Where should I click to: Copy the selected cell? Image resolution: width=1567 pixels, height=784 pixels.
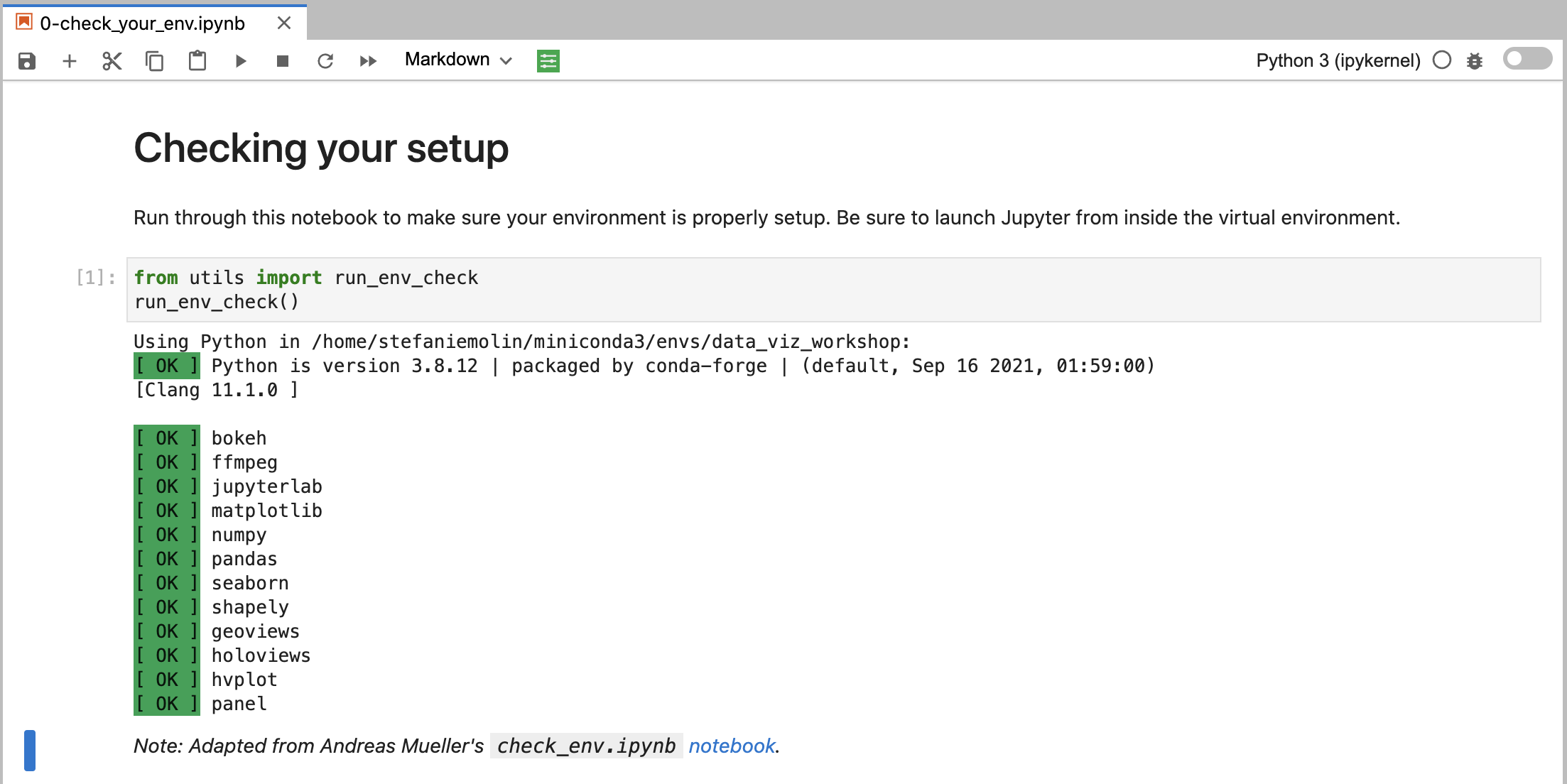[154, 61]
